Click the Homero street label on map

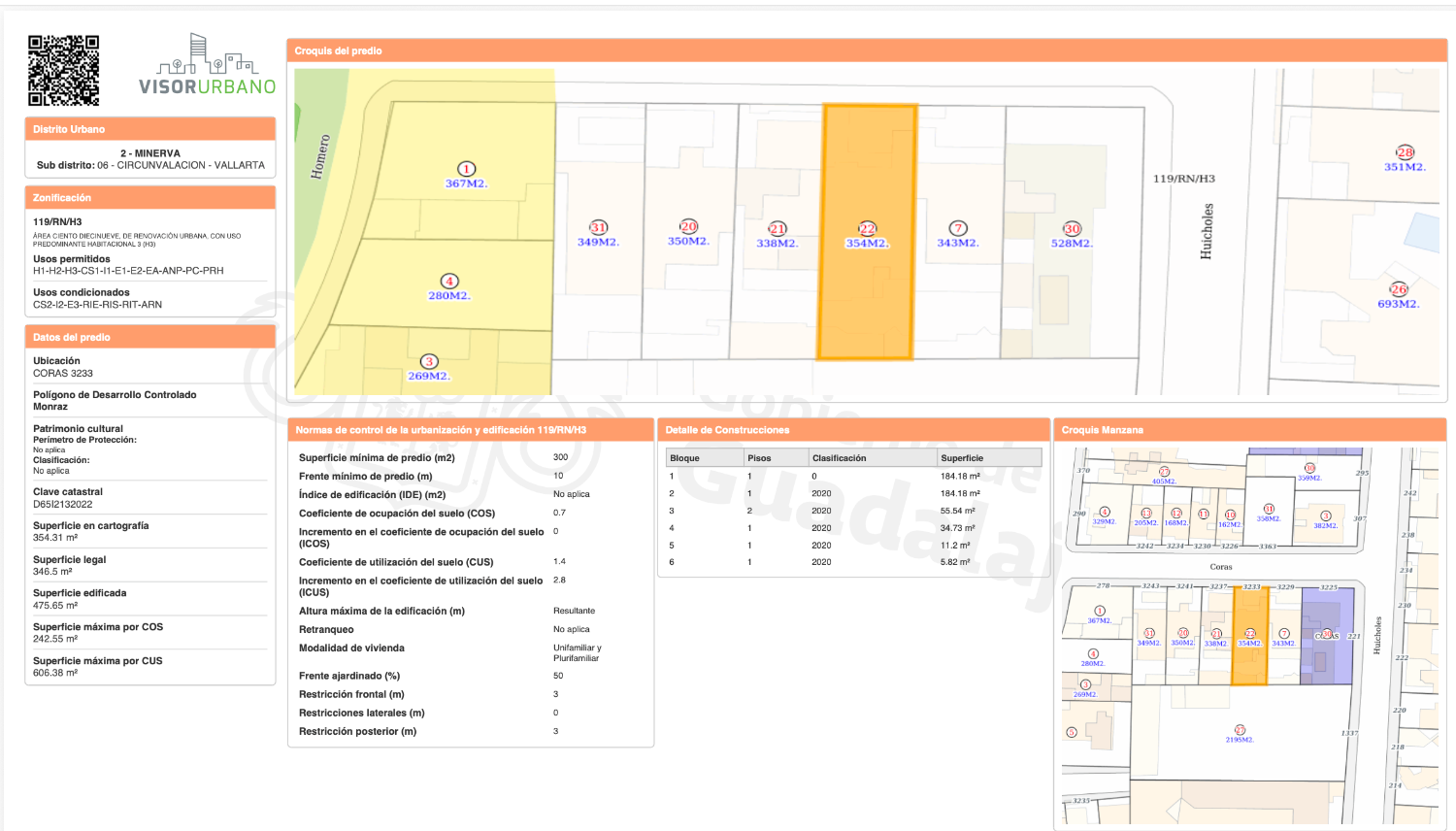(x=320, y=157)
